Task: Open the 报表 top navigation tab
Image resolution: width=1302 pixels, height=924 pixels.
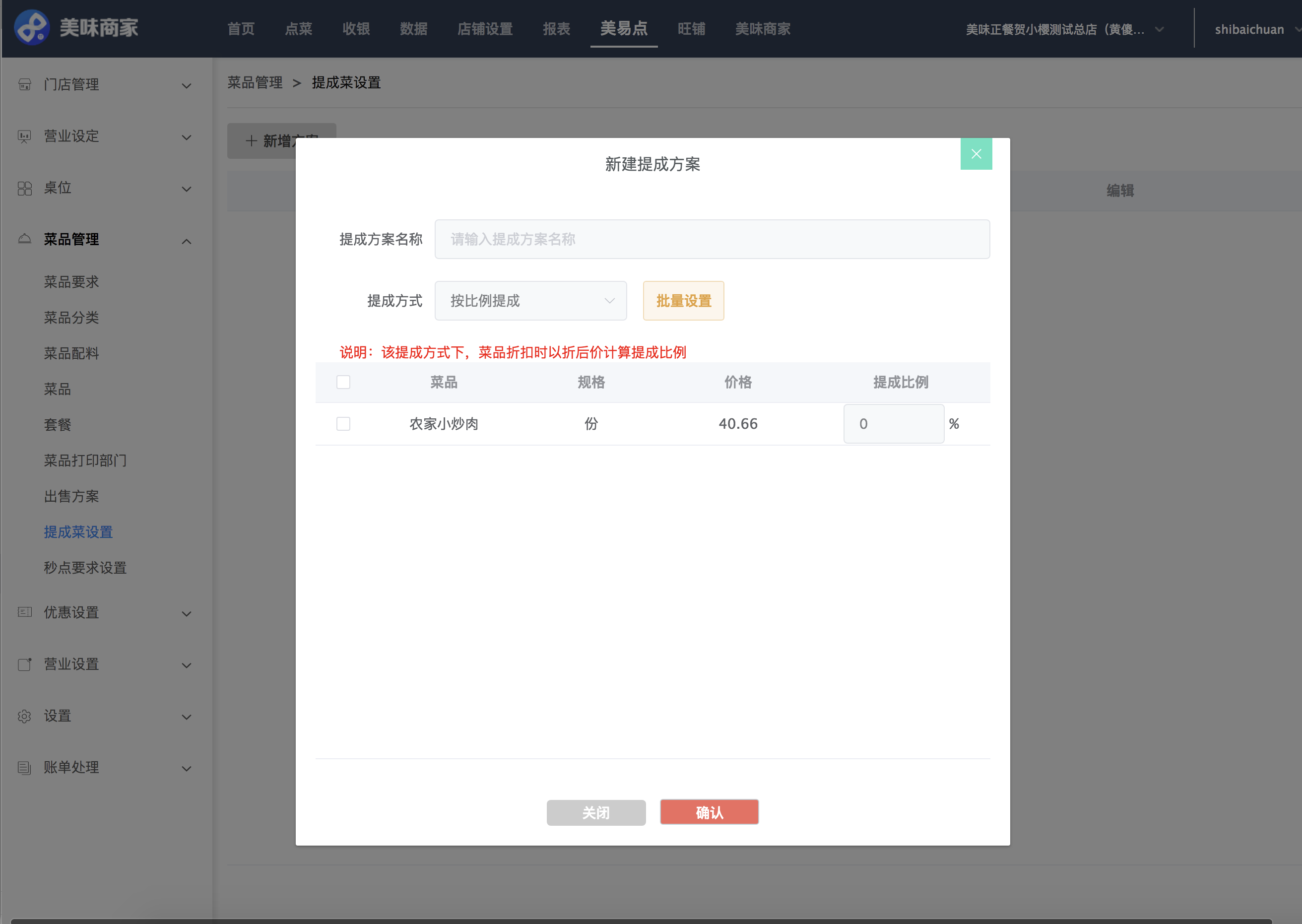Action: coord(556,29)
